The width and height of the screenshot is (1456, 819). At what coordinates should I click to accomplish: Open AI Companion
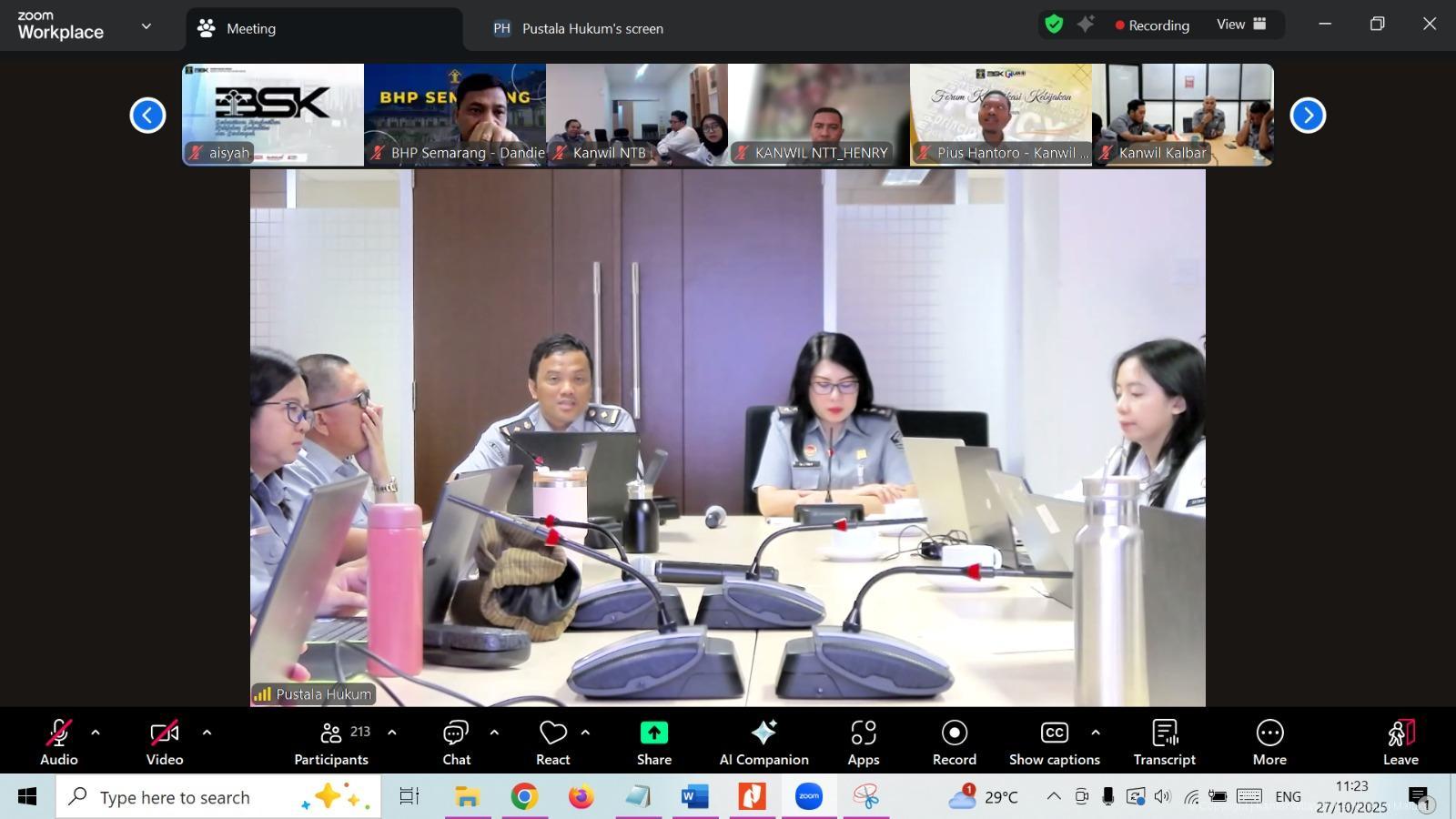coord(763,742)
